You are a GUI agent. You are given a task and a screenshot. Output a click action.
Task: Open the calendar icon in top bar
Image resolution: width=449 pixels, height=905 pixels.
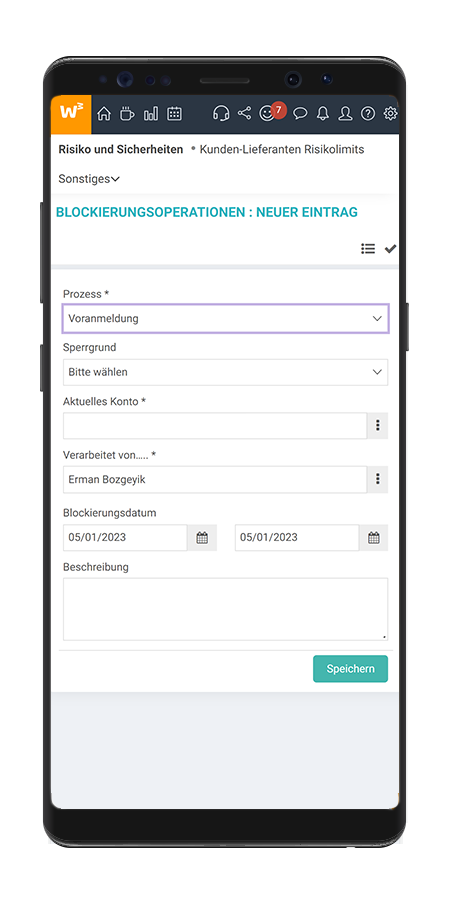174,114
